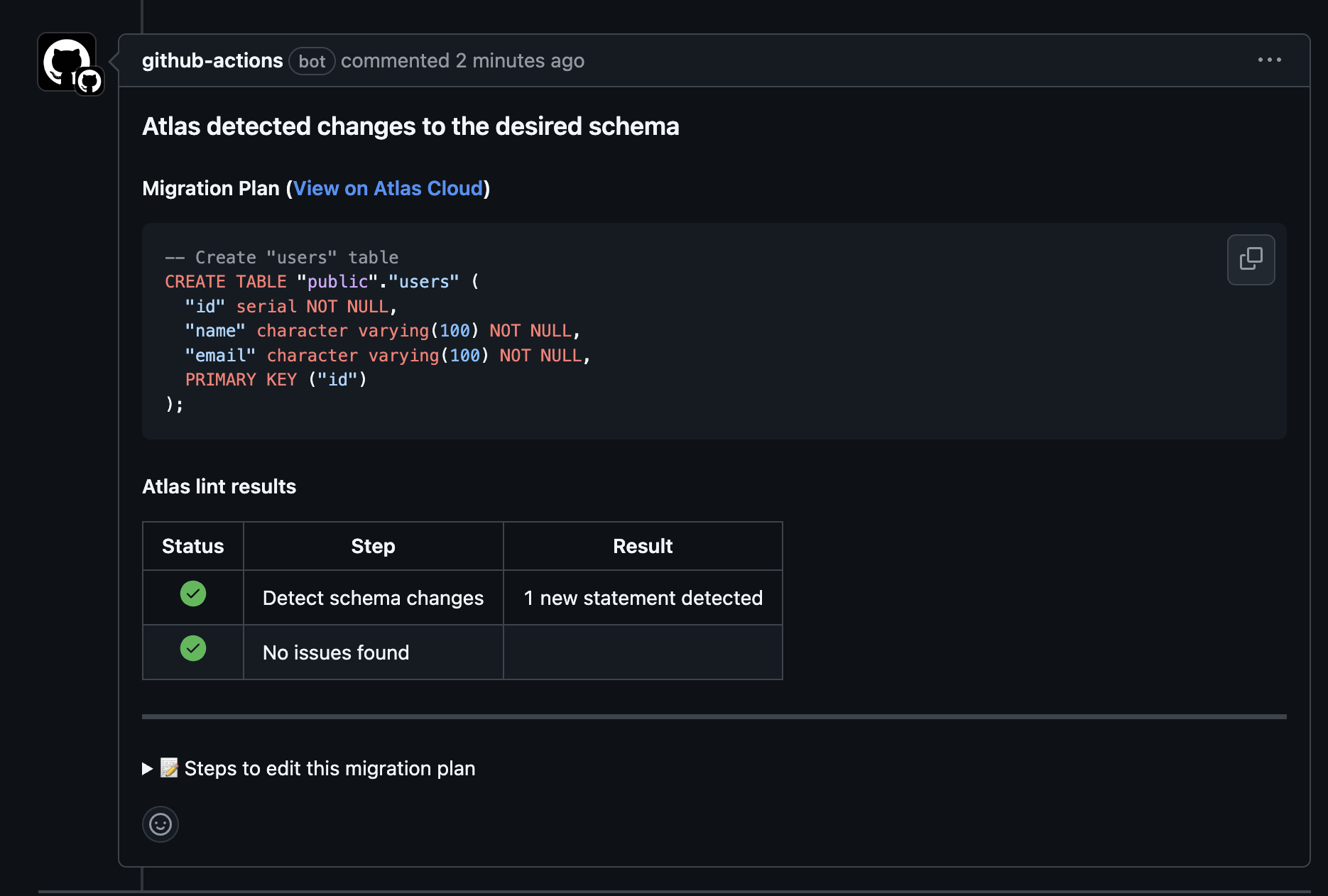Click the memo icon beside migration plan steps

click(x=169, y=767)
